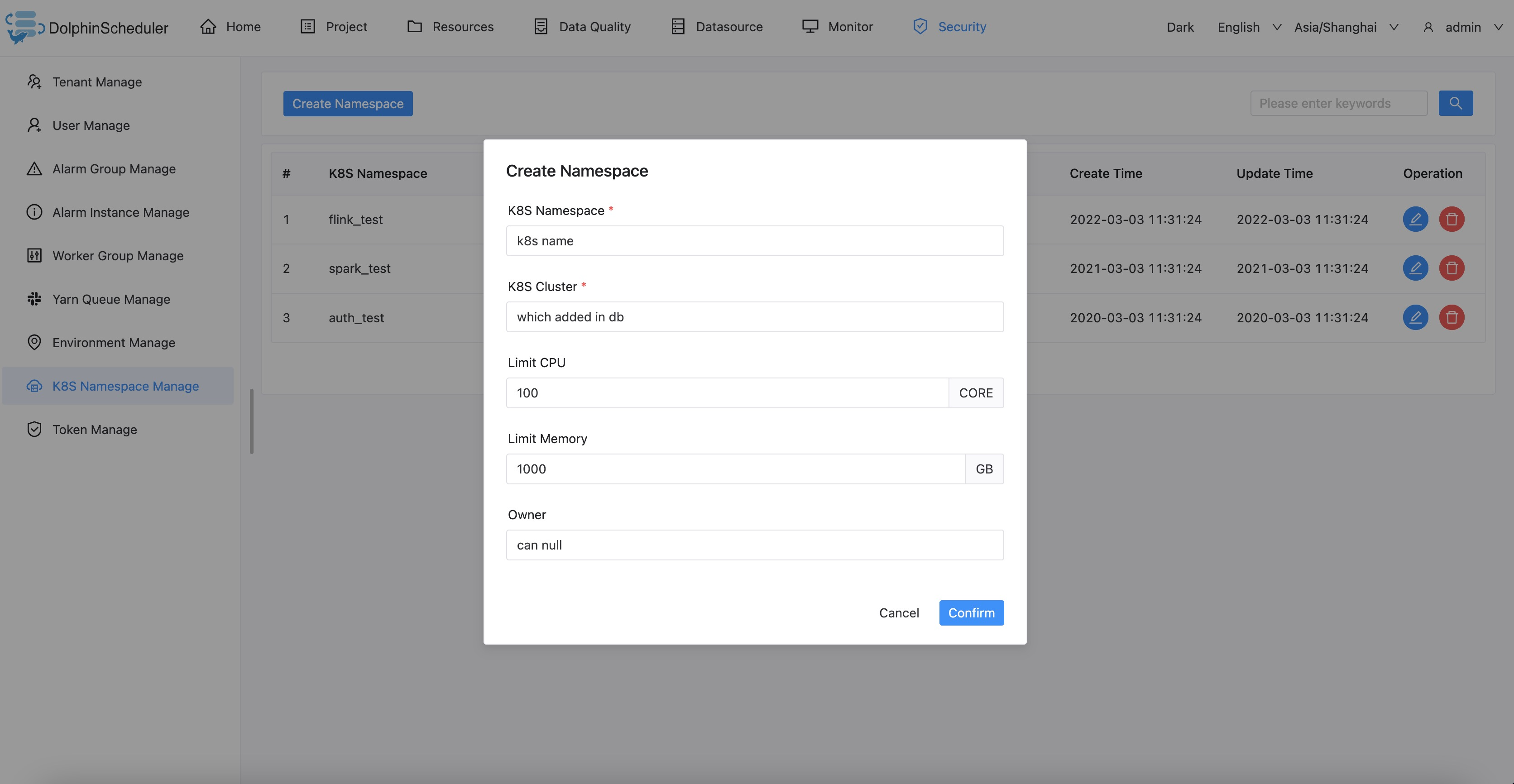Click the Alarm Instance info icon
Viewport: 1514px width, 784px height.
pyautogui.click(x=34, y=212)
